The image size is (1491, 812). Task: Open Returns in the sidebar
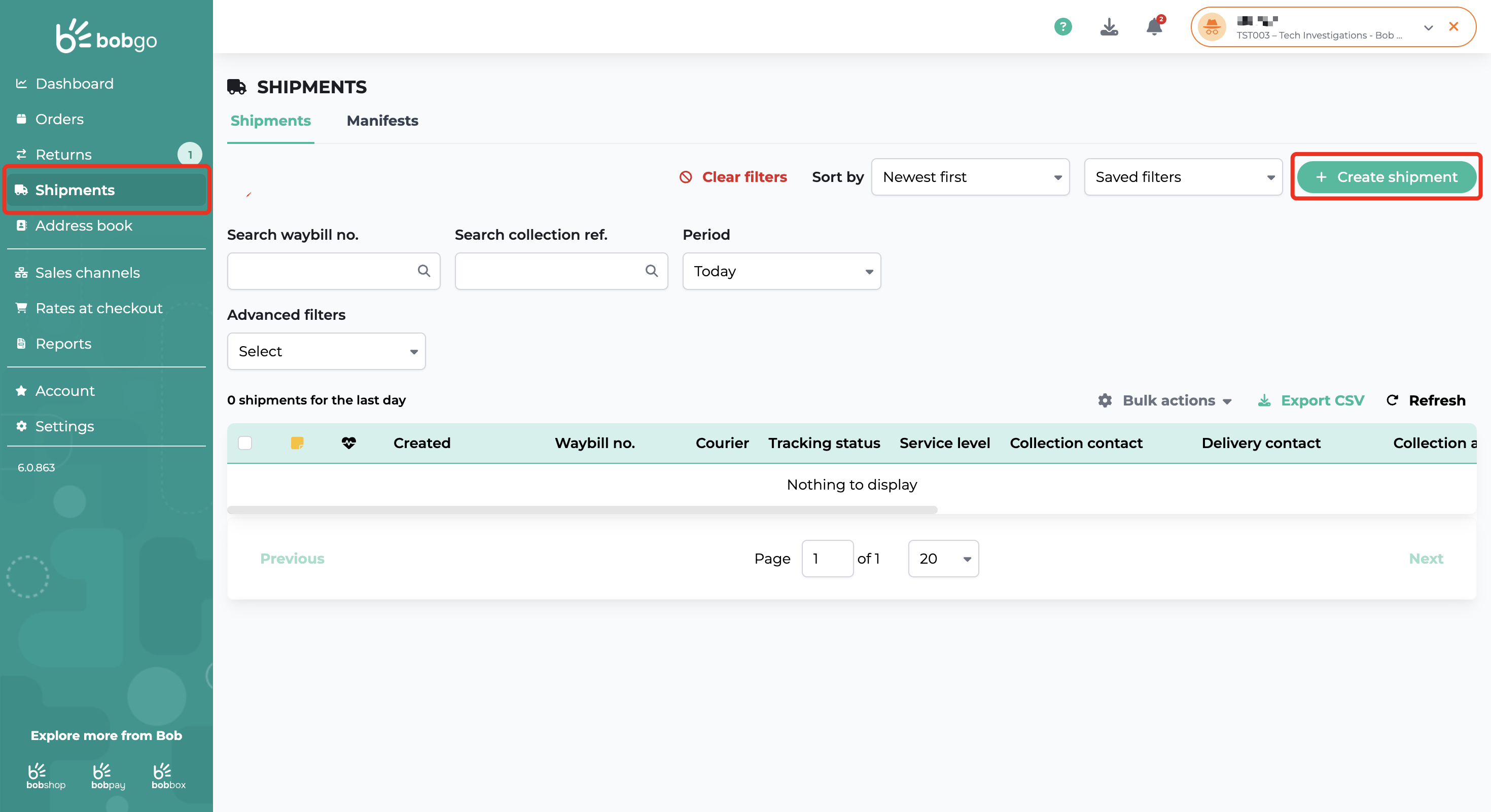pos(106,155)
